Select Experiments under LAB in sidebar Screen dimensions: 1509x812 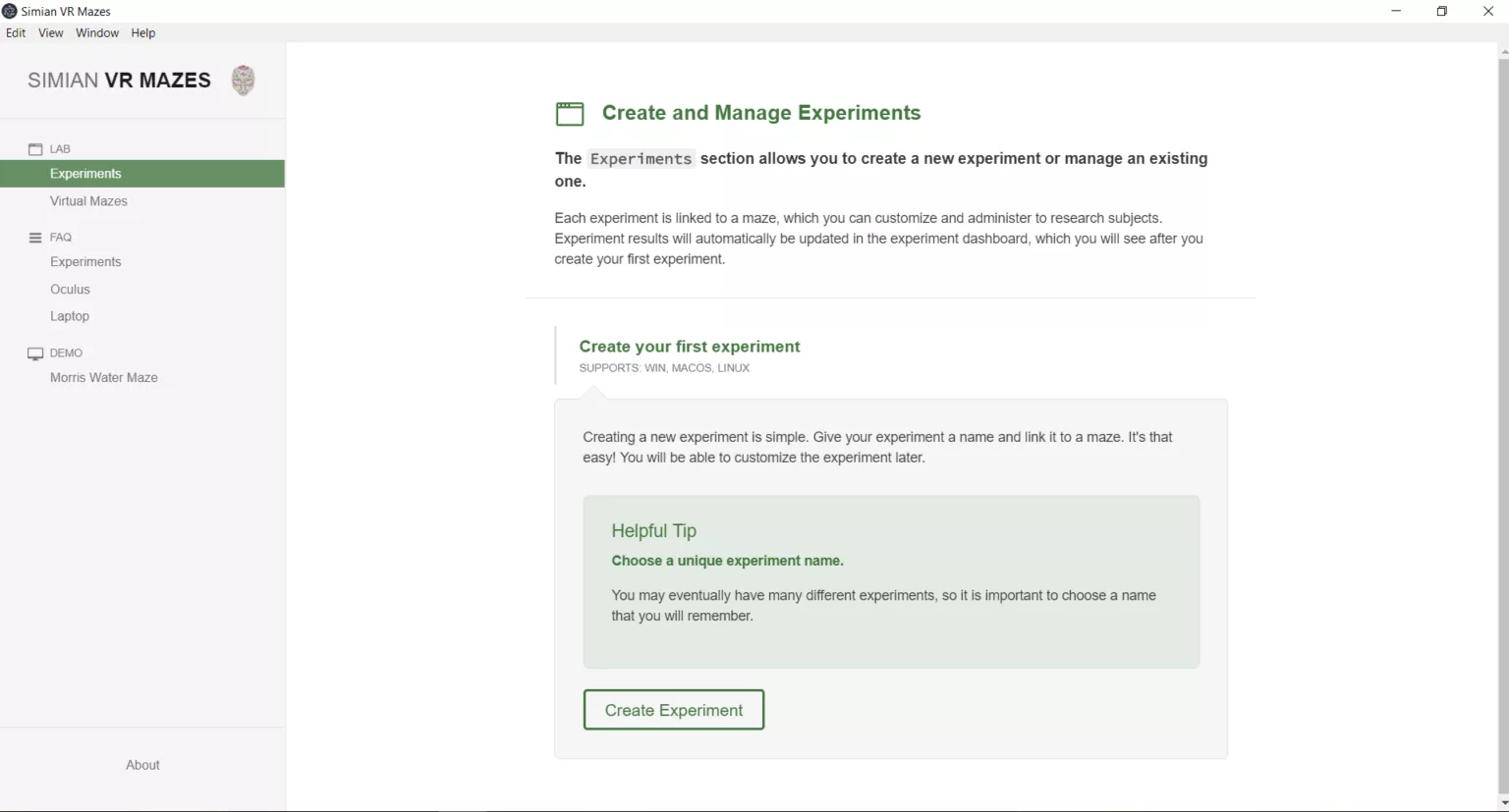tap(142, 174)
